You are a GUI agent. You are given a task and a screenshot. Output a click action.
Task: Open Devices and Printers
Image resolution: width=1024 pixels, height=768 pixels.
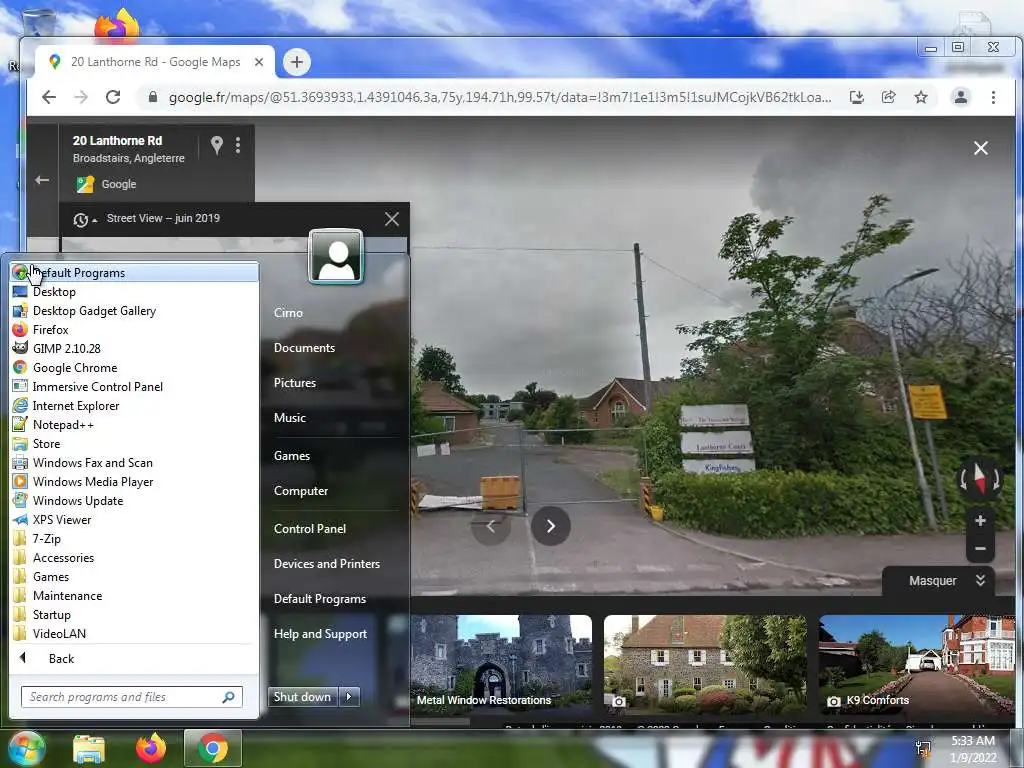(x=327, y=564)
